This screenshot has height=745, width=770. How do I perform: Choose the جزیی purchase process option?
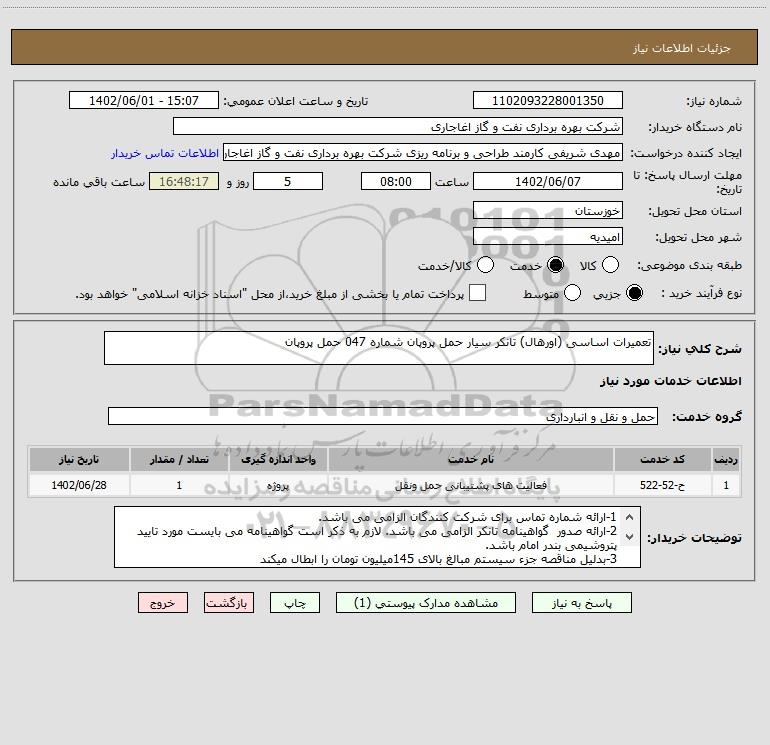pyautogui.click(x=634, y=293)
